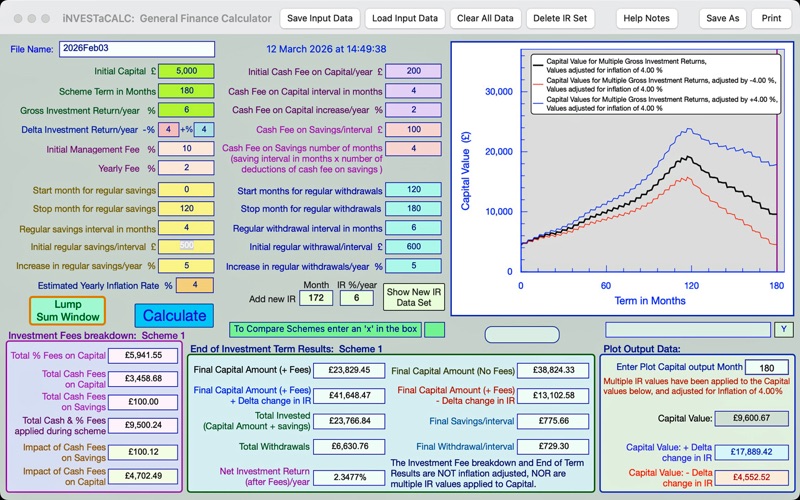Click the Print button
Screen dimensions: 800x500
point(771,18)
